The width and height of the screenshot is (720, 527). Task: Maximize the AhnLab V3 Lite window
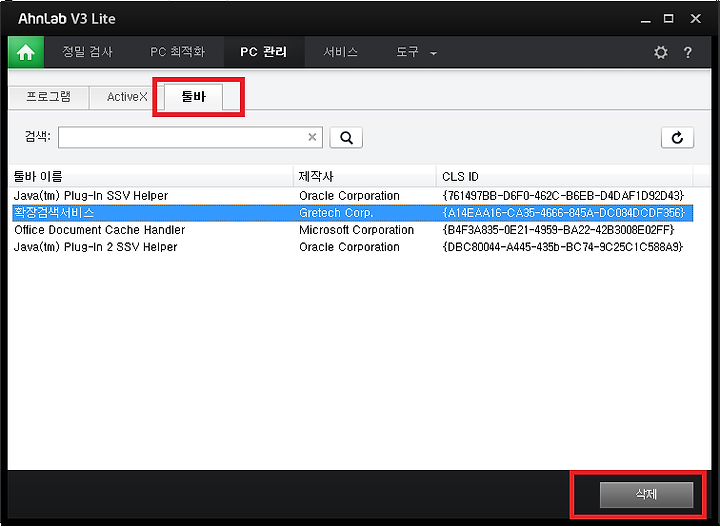pos(669,19)
